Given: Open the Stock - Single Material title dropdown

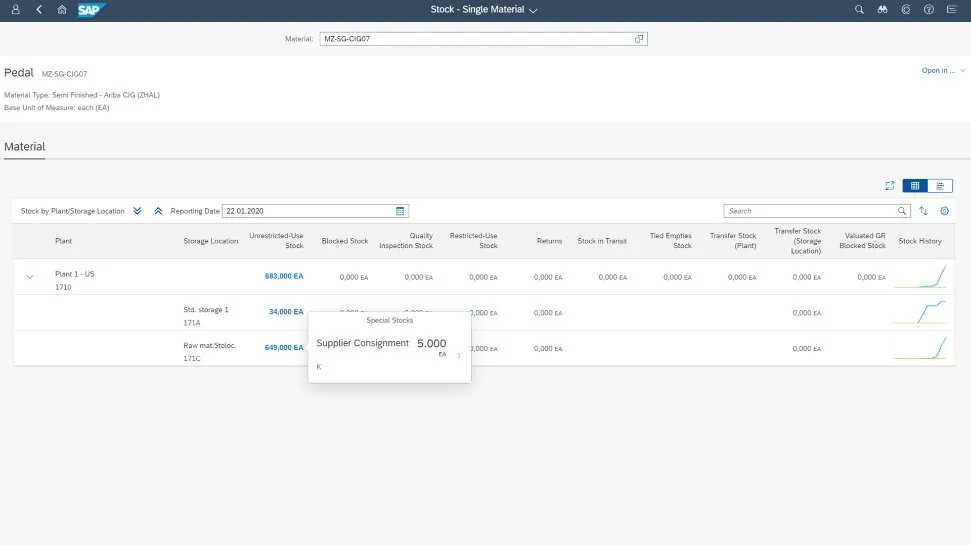Looking at the screenshot, I should [x=484, y=10].
